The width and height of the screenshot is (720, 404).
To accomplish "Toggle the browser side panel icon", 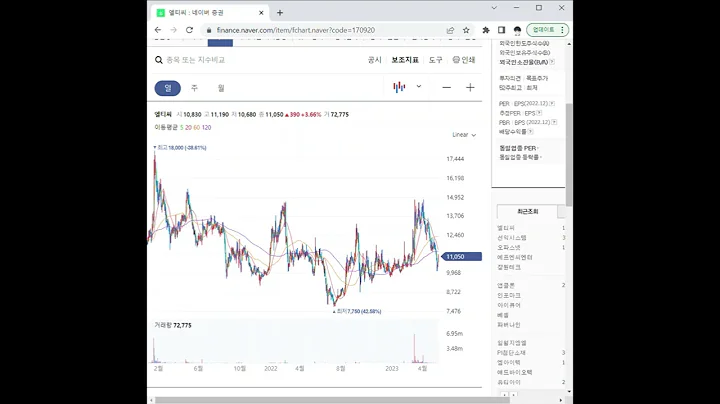I will click(501, 30).
